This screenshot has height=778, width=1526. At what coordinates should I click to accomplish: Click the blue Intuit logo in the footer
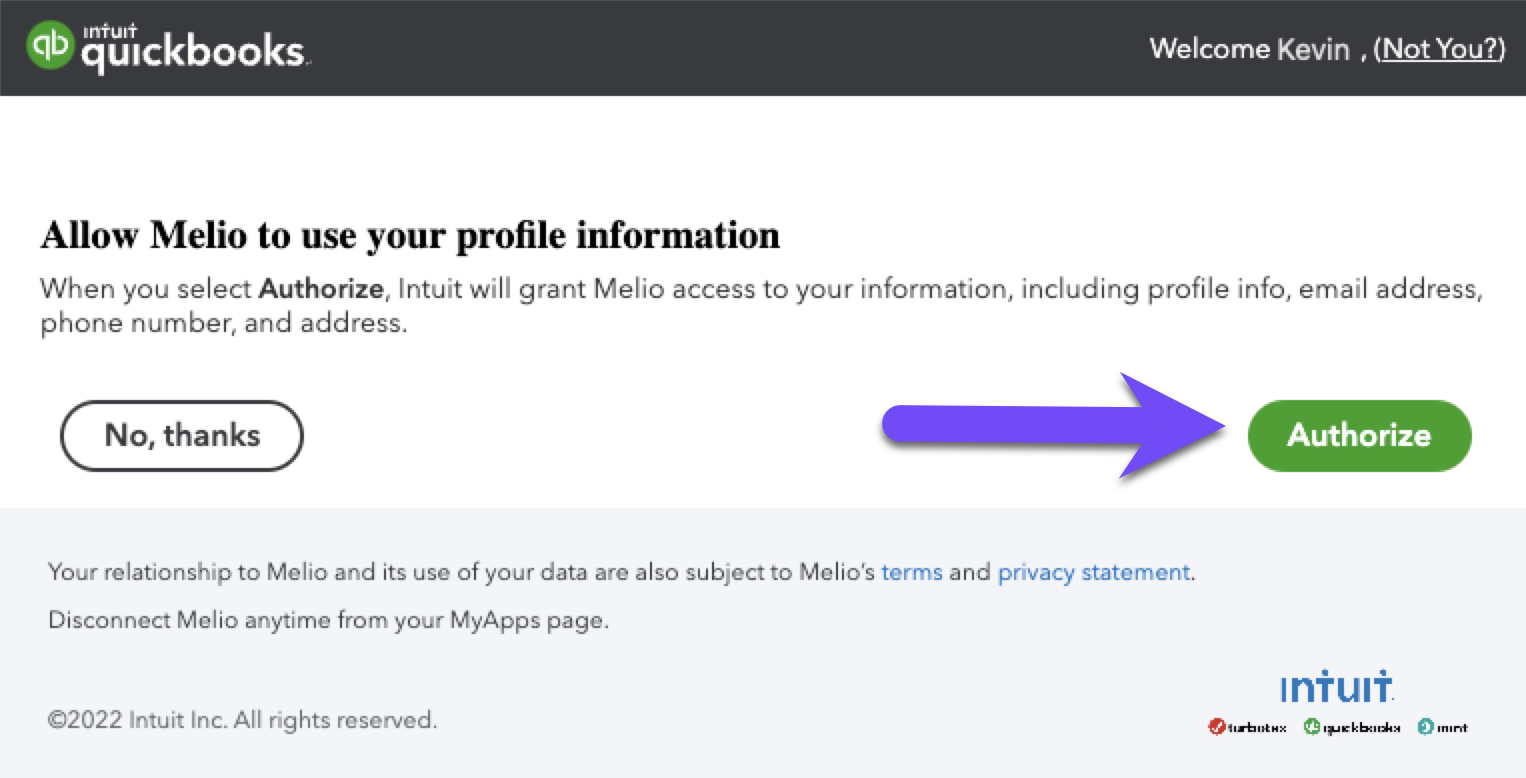click(1336, 688)
